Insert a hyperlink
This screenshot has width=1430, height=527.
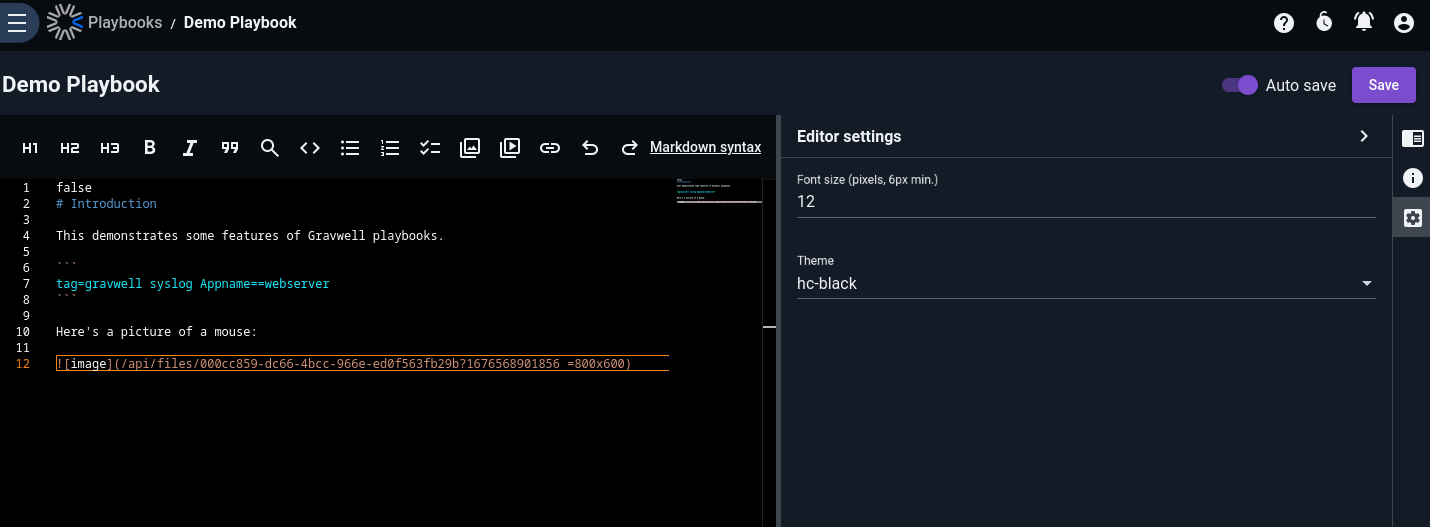tap(550, 148)
